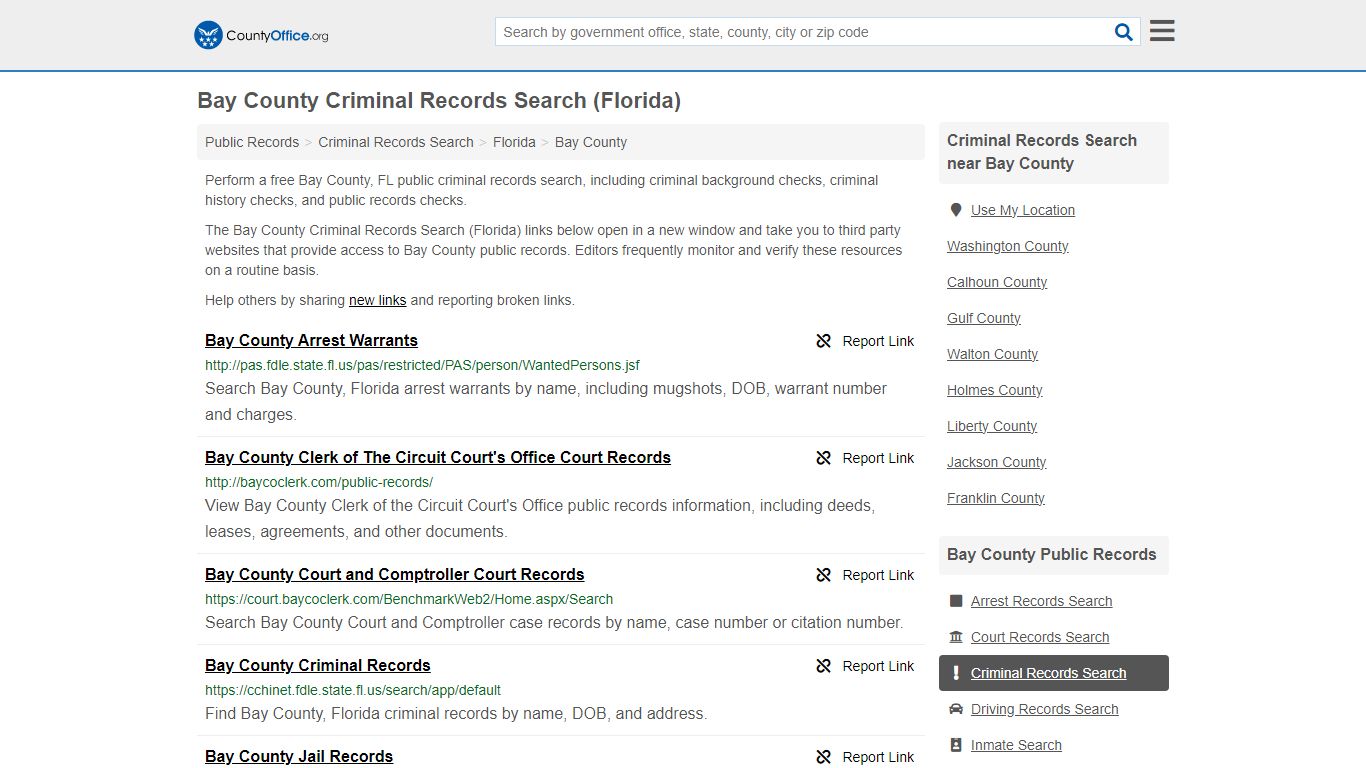Open Driving Records Search in sidebar
Screen dimensions: 1366x768
coord(1045,709)
